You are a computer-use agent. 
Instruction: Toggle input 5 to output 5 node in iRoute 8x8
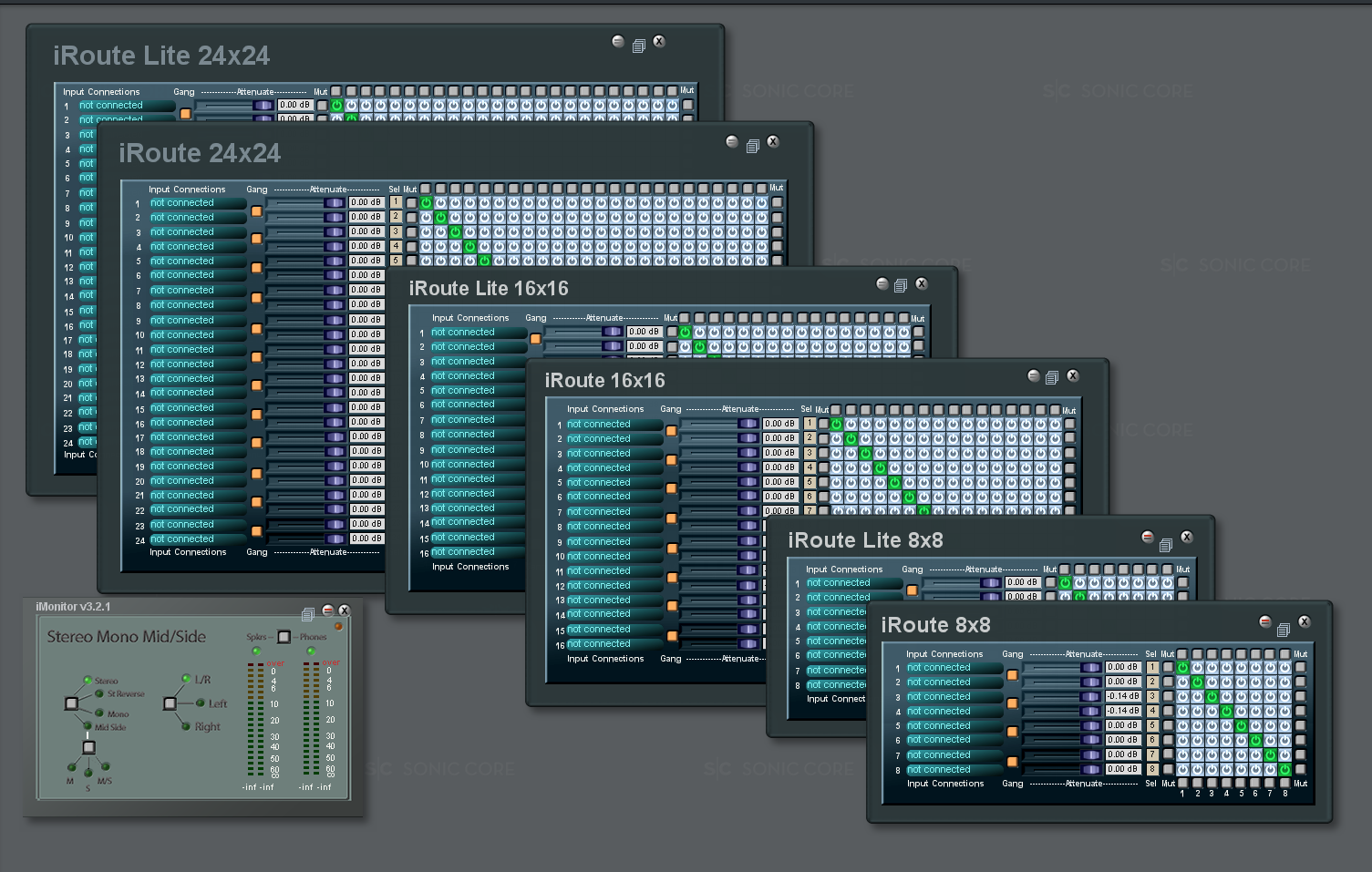pyautogui.click(x=1241, y=725)
